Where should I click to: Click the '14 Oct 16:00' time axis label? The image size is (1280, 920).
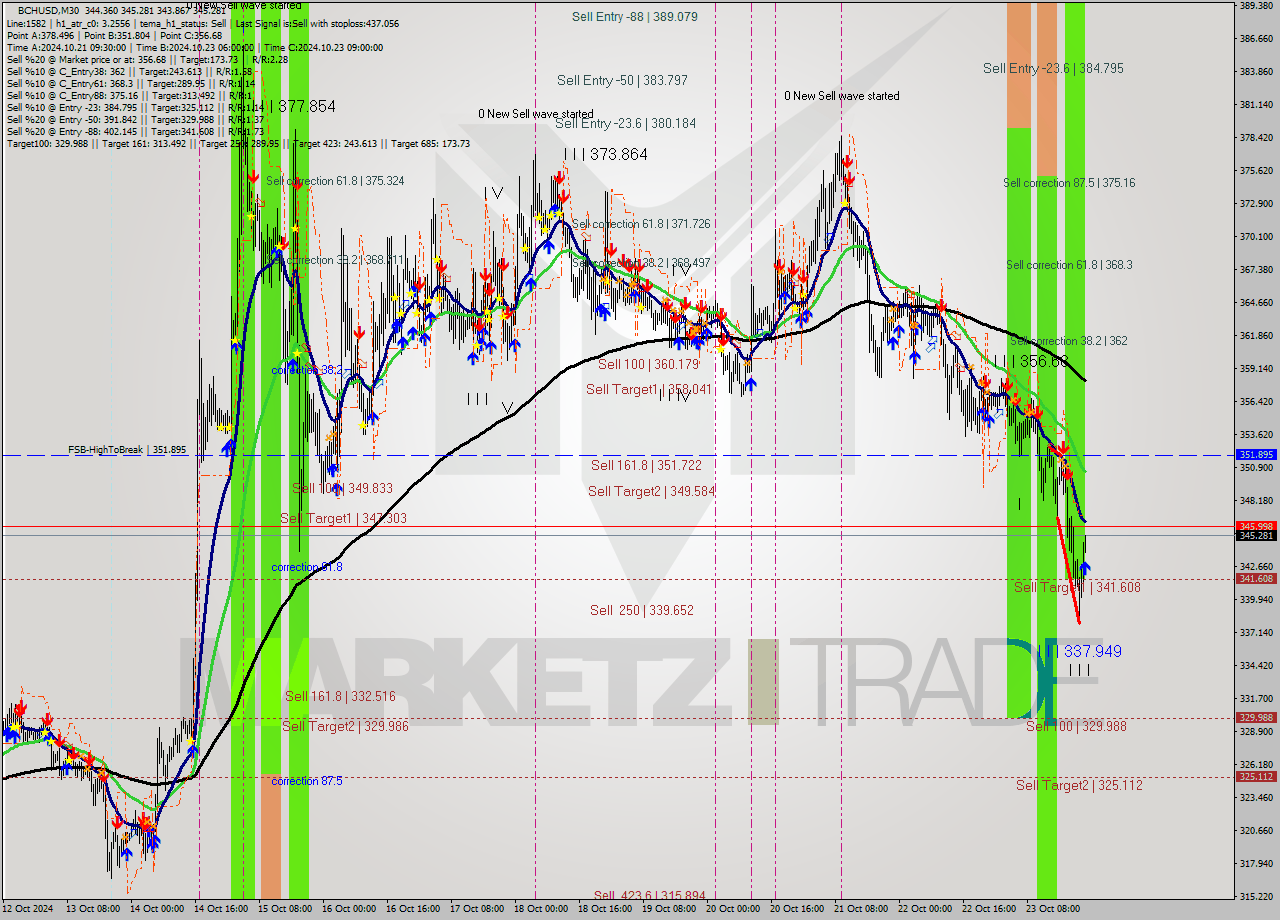(x=223, y=909)
